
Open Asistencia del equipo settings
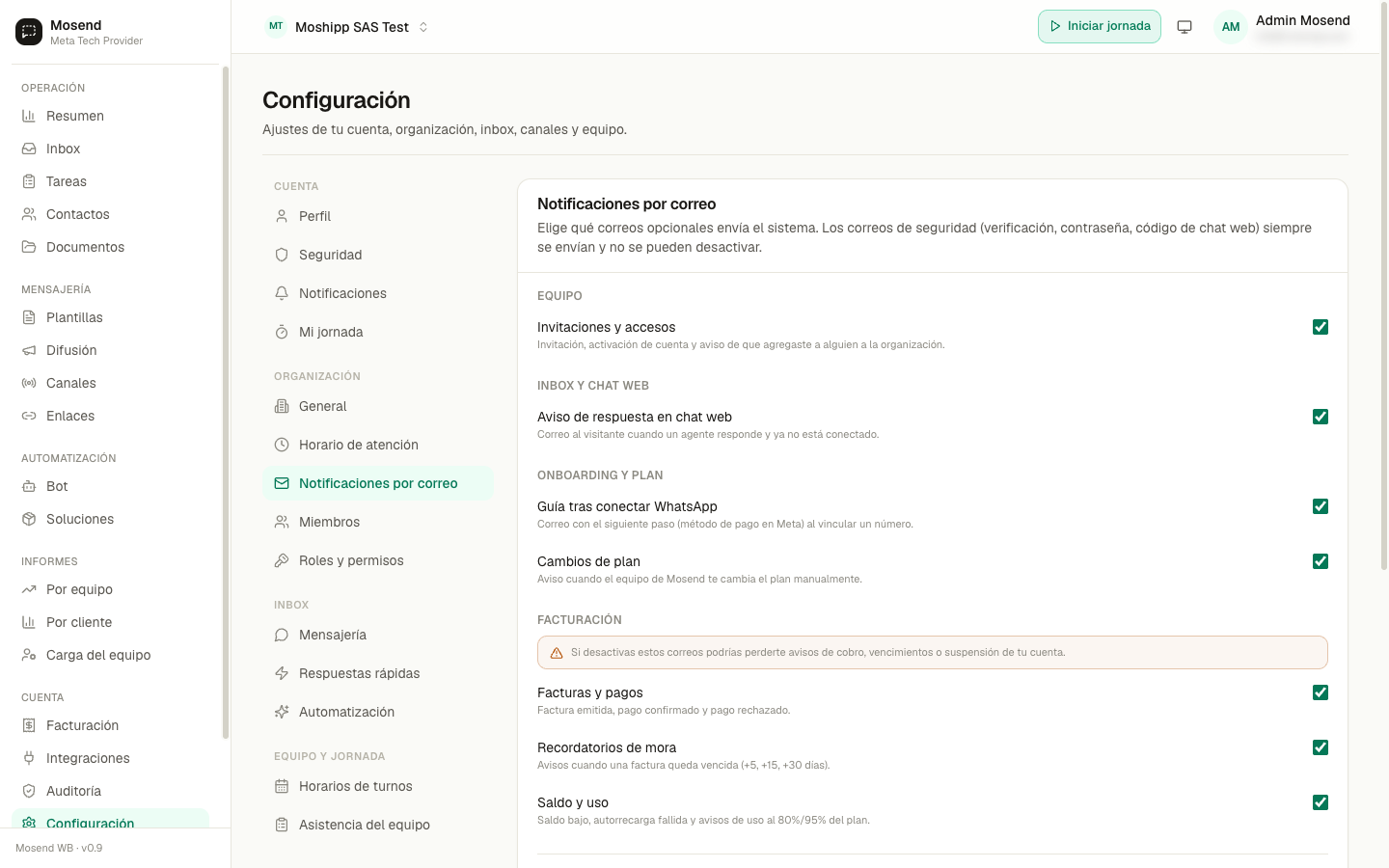(x=378, y=825)
